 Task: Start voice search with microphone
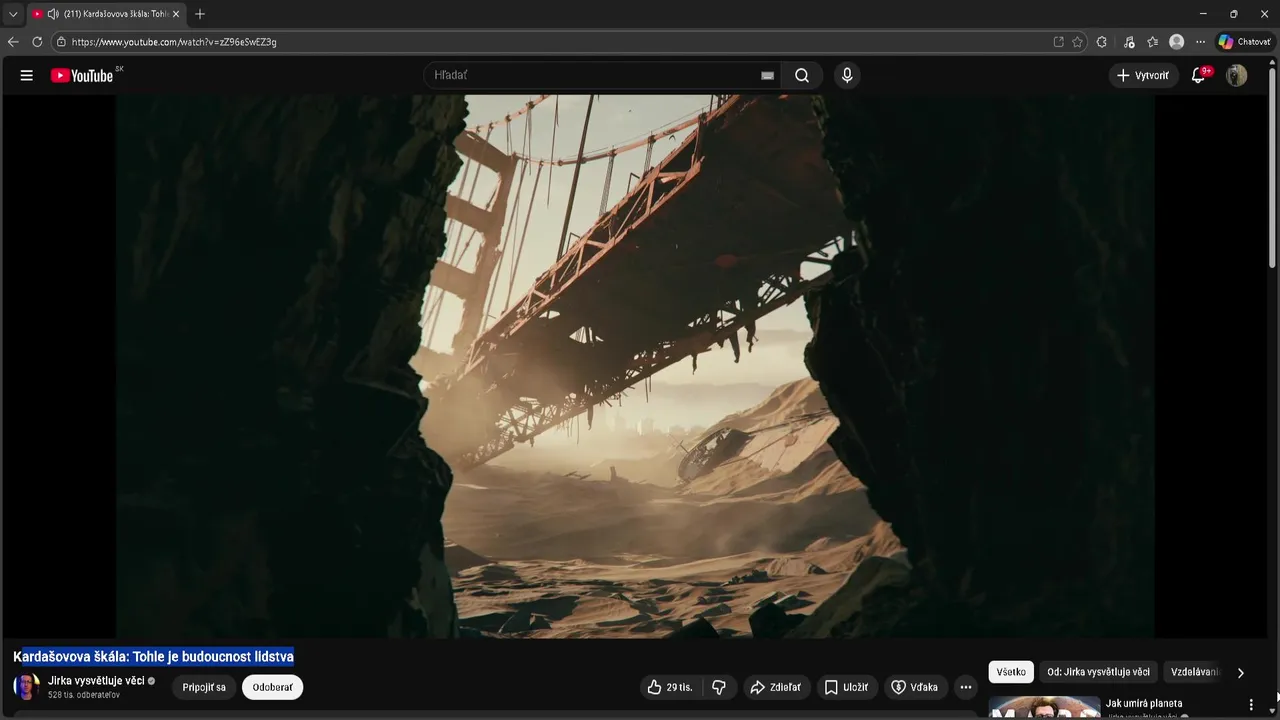coord(847,75)
